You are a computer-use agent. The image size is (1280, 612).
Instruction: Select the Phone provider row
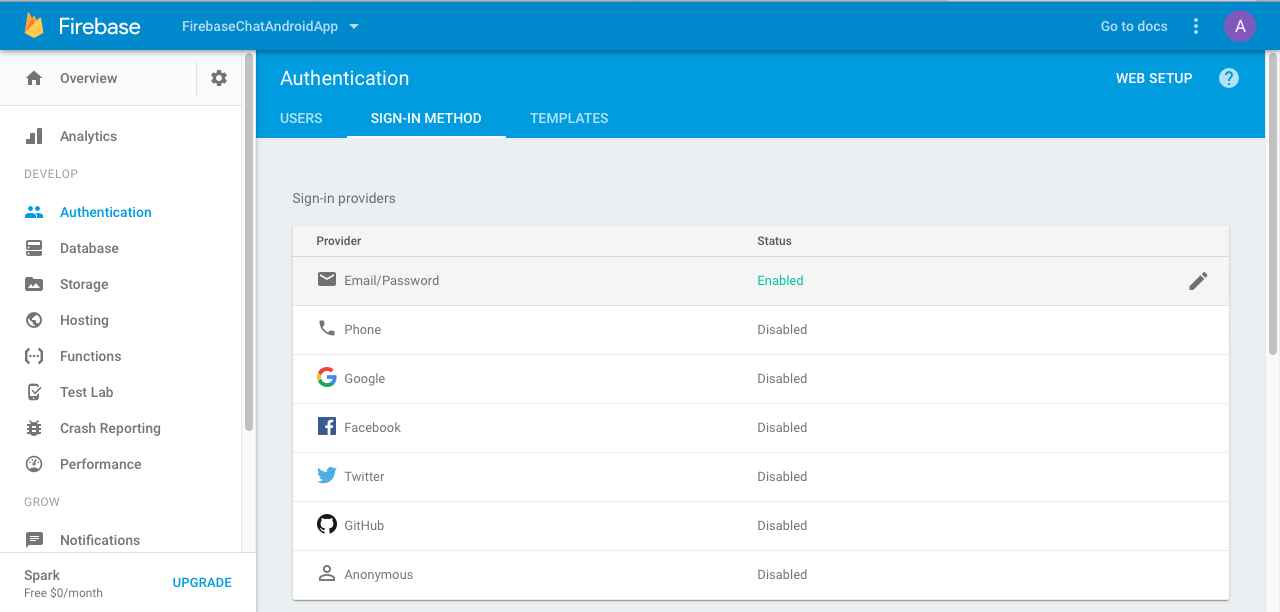pyautogui.click(x=760, y=330)
